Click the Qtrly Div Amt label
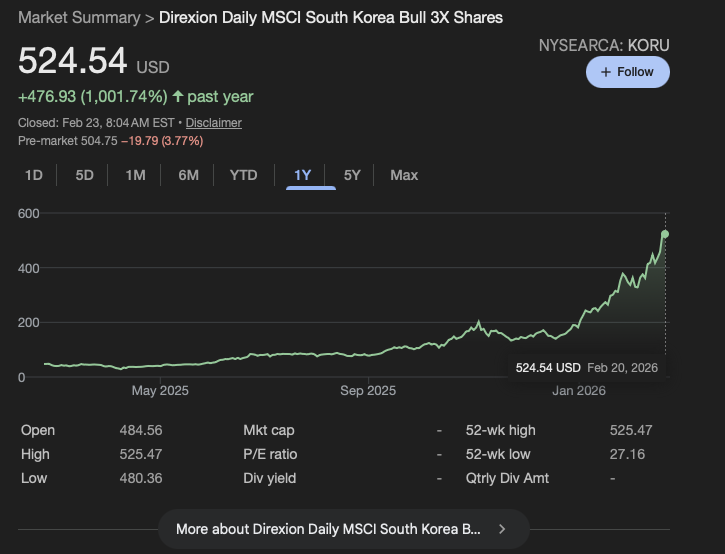725x554 pixels. click(x=507, y=479)
